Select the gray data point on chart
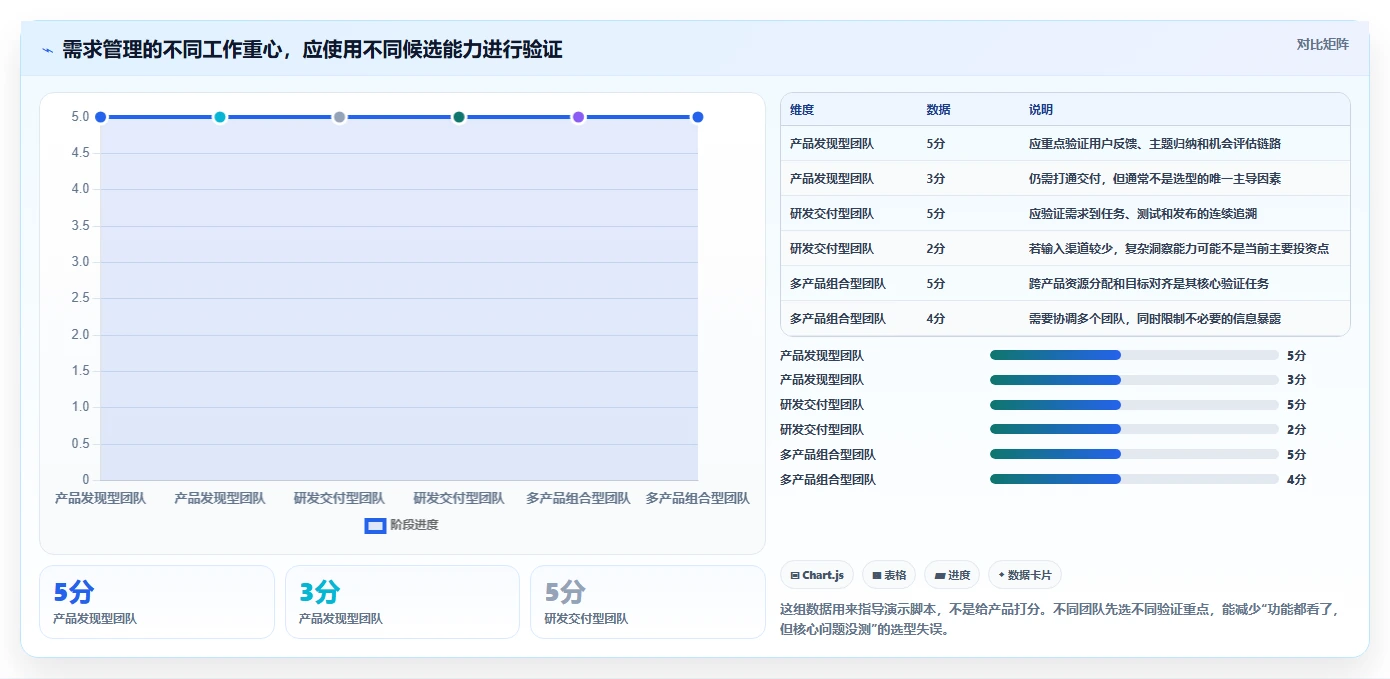1390x679 pixels. point(339,117)
